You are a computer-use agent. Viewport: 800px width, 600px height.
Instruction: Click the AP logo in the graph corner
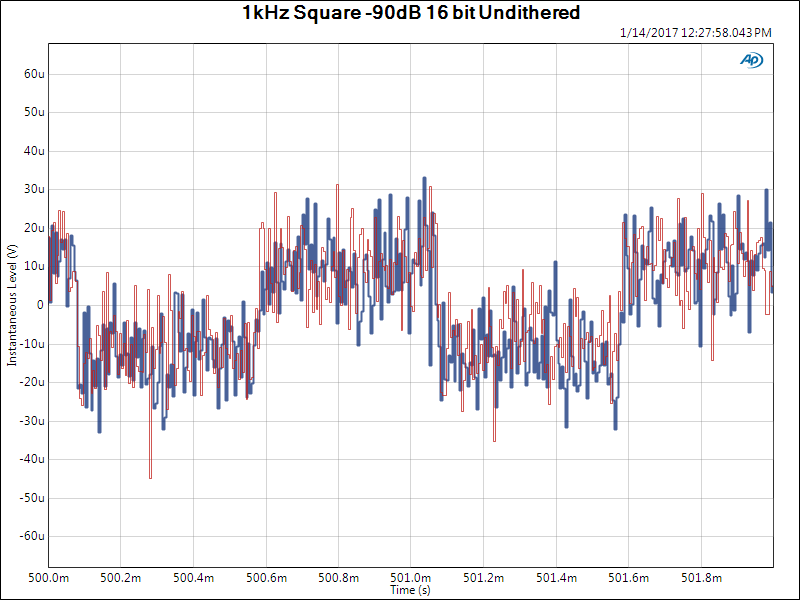tap(752, 60)
